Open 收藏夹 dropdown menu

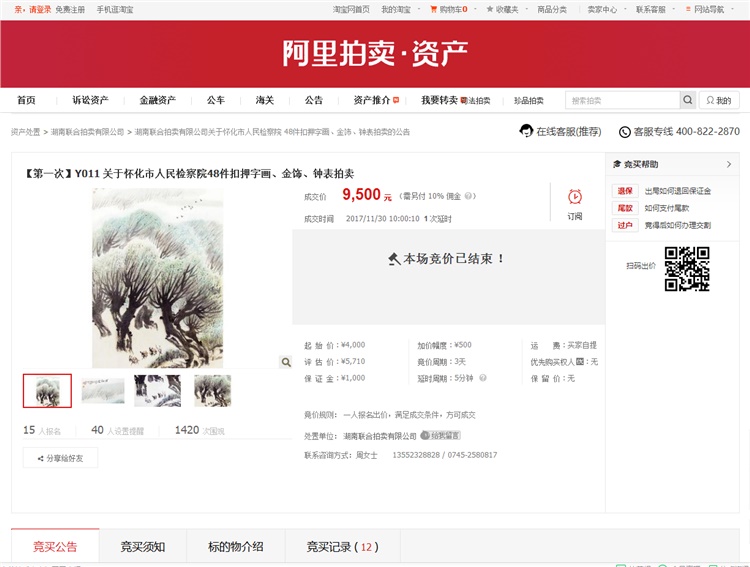tap(507, 9)
